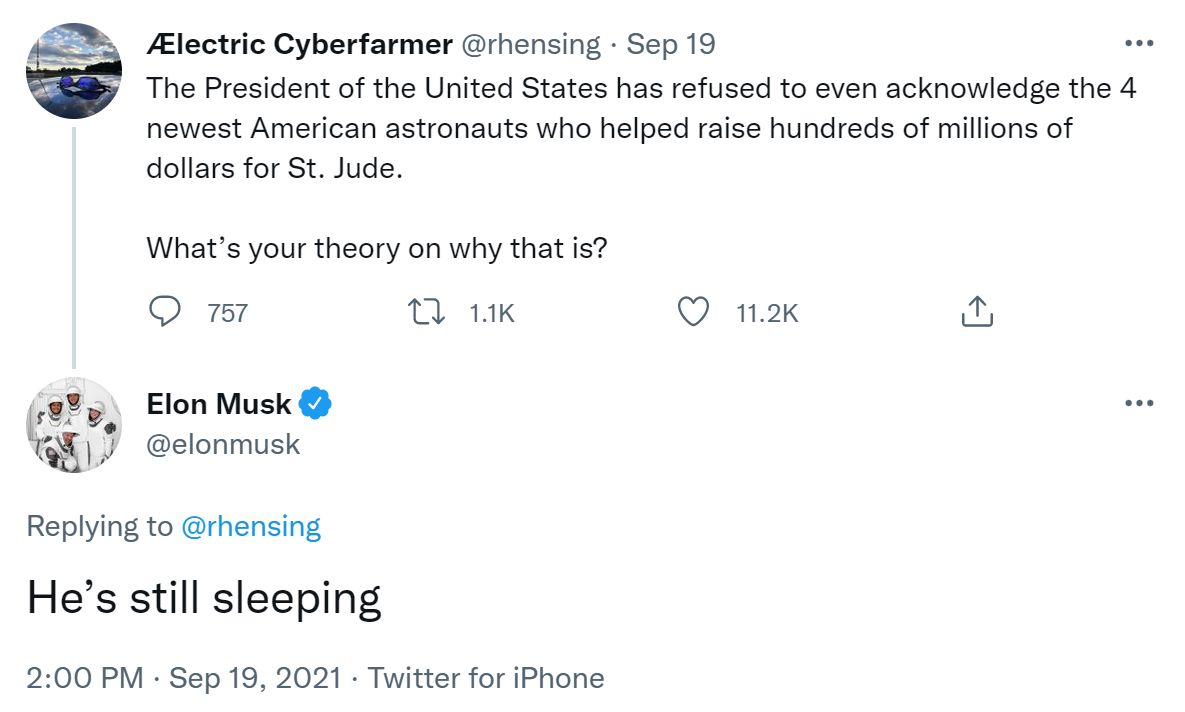Open Ælectric Cyberfarmer's profile picture
Screen dimensions: 1185x712
(74, 70)
